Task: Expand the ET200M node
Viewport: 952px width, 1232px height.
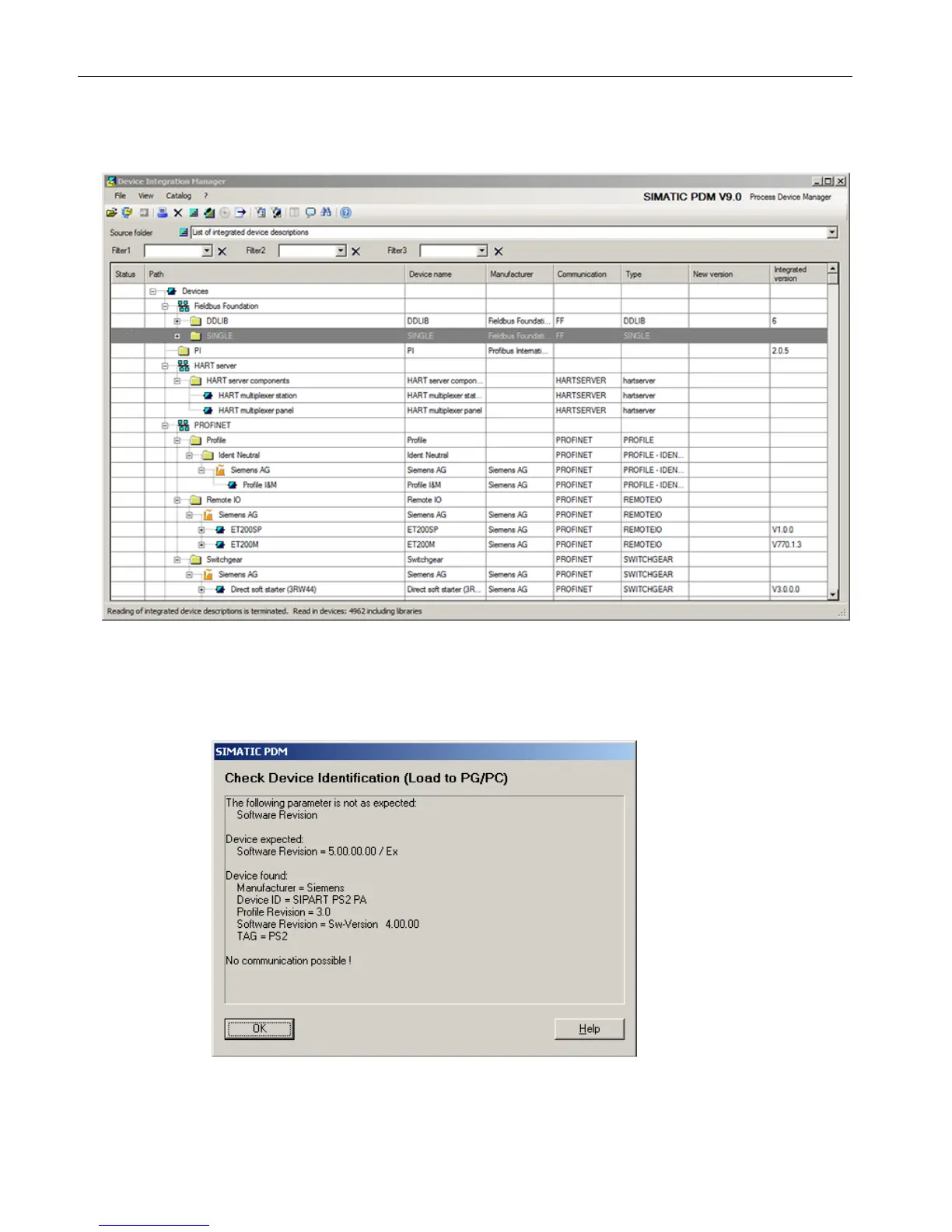Action: pyautogui.click(x=201, y=544)
